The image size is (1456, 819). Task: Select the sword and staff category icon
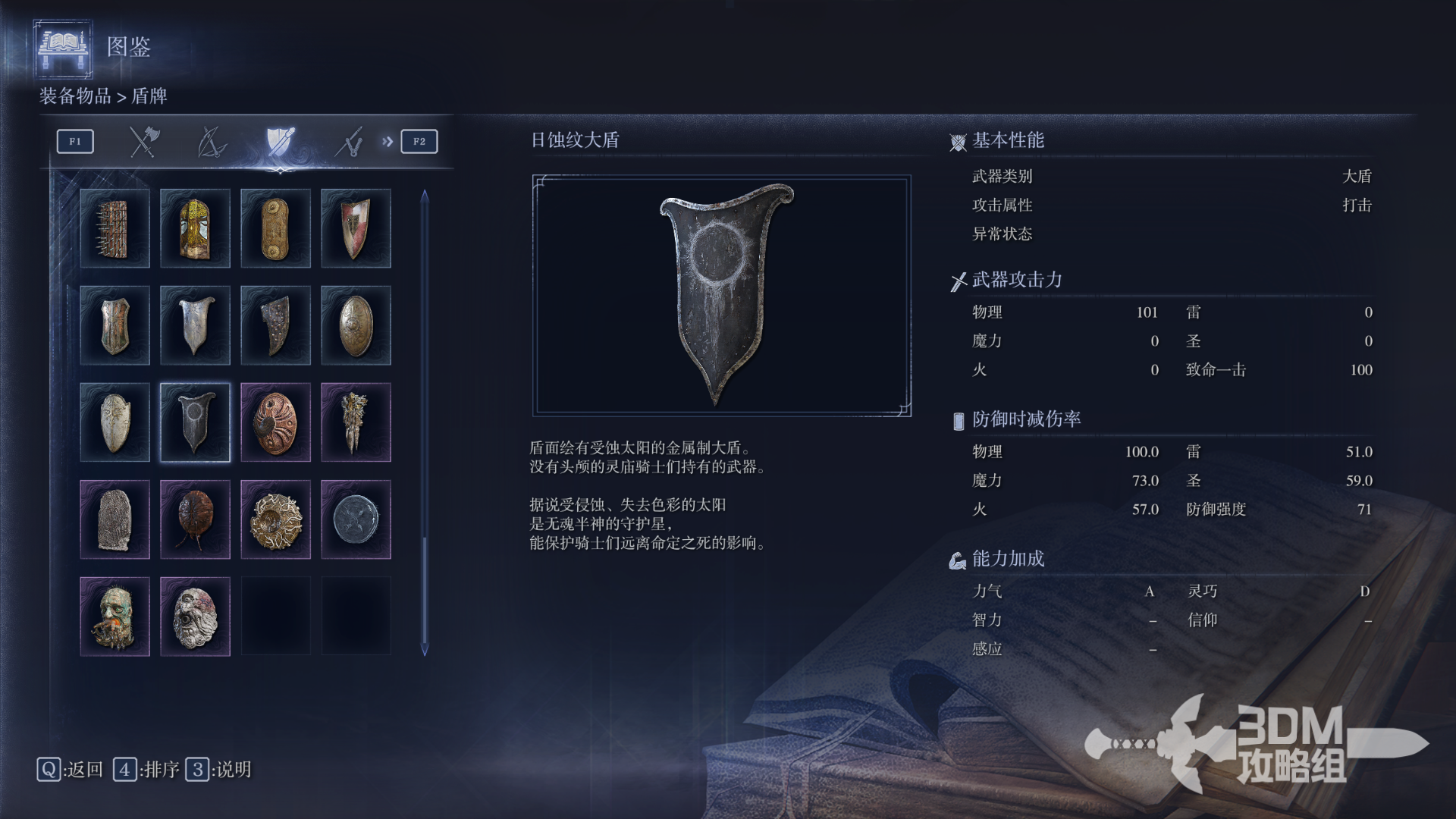tap(349, 142)
